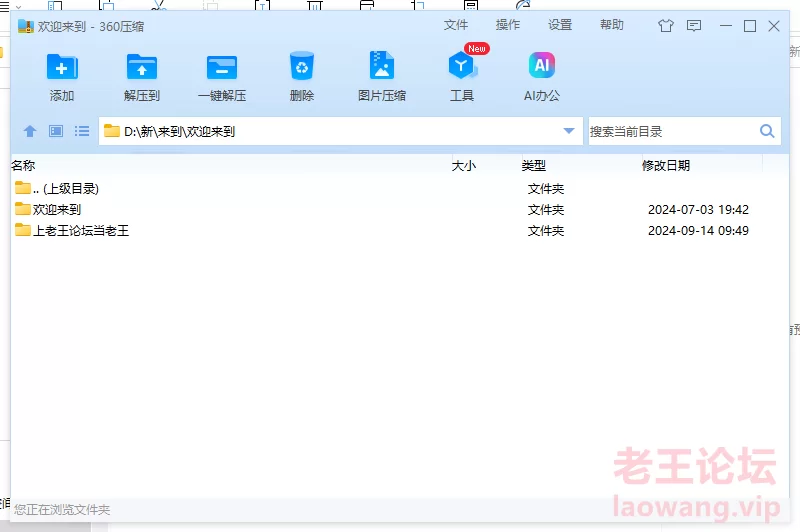Open the feedback message icon in title bar
The height and width of the screenshot is (532, 800).
point(694,26)
